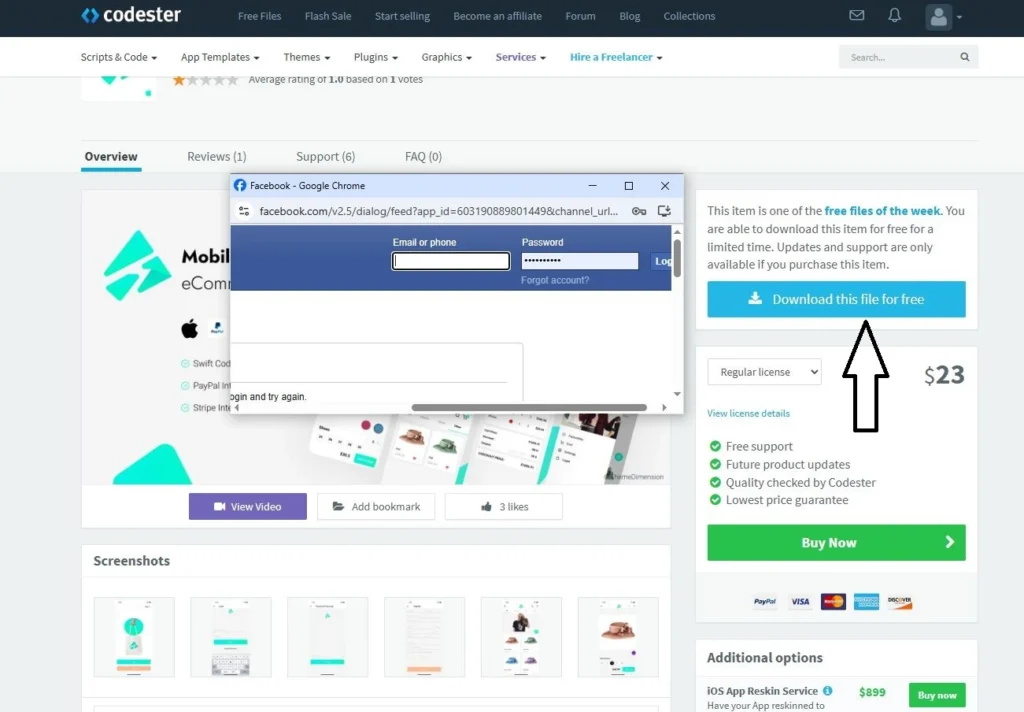Click the first orange rating star

[179, 80]
